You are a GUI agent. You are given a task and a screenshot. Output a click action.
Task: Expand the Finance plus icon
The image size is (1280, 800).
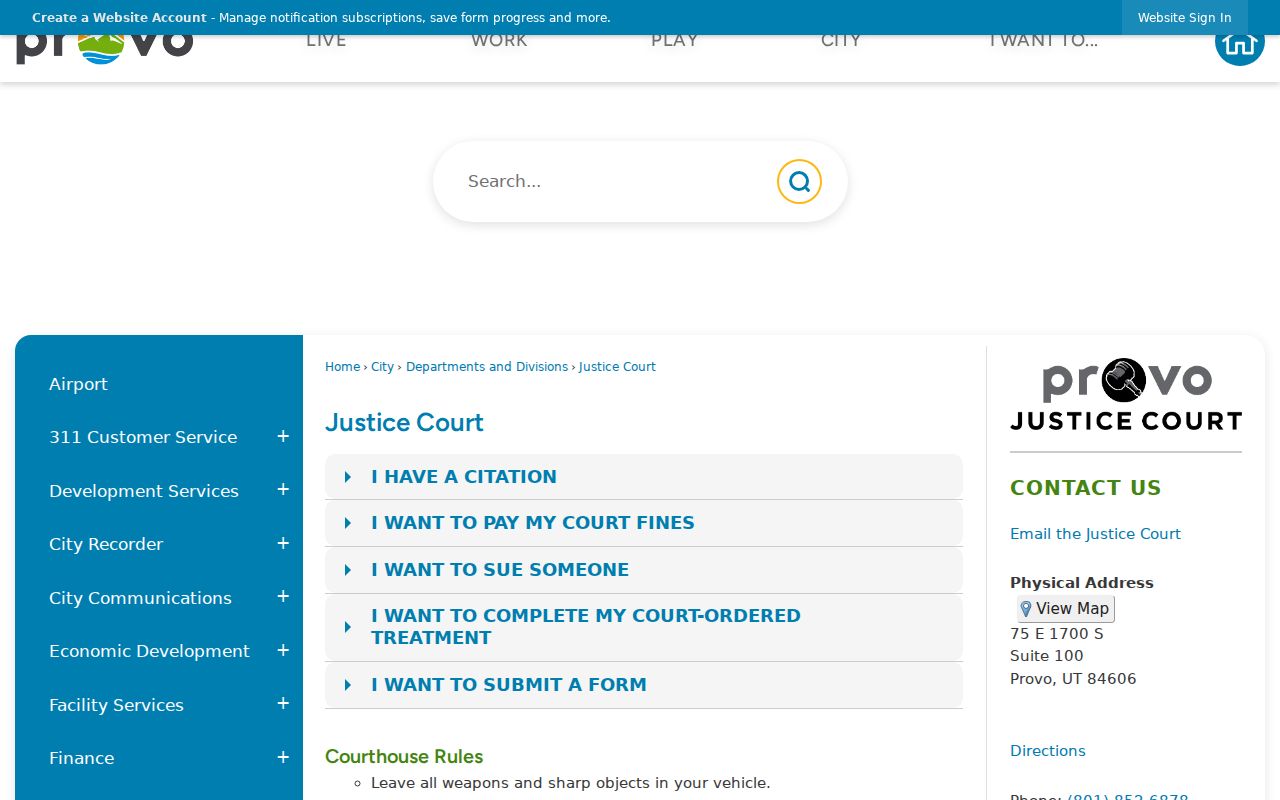tap(283, 758)
